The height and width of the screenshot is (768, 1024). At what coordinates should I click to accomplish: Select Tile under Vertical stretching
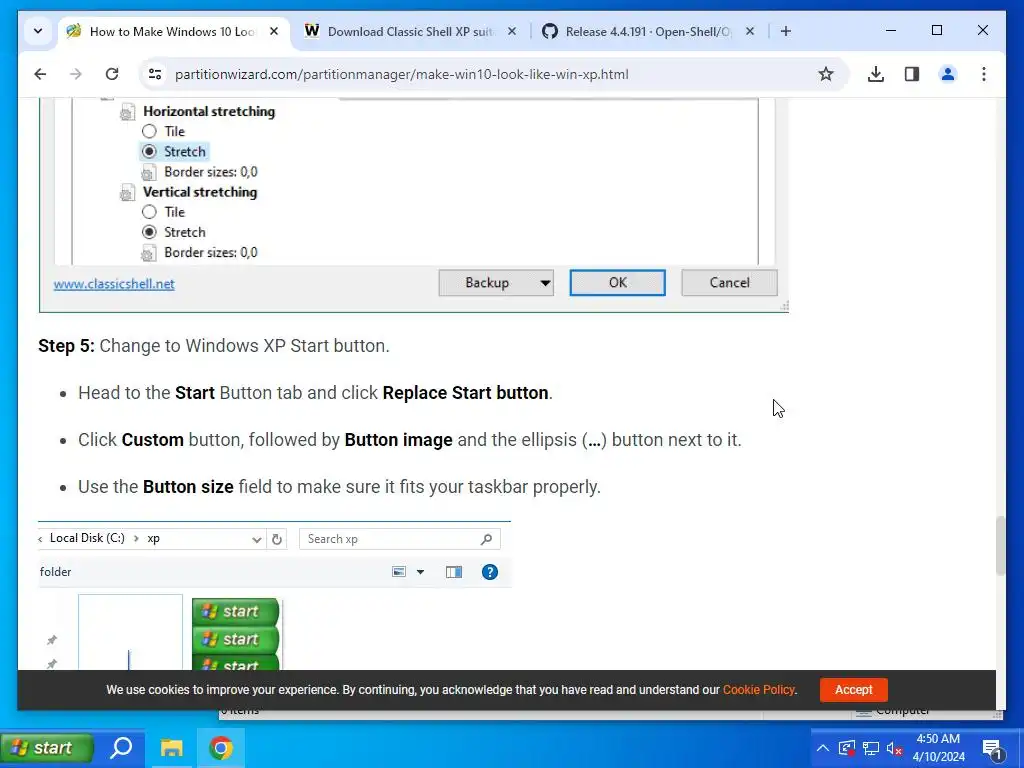click(x=163, y=212)
